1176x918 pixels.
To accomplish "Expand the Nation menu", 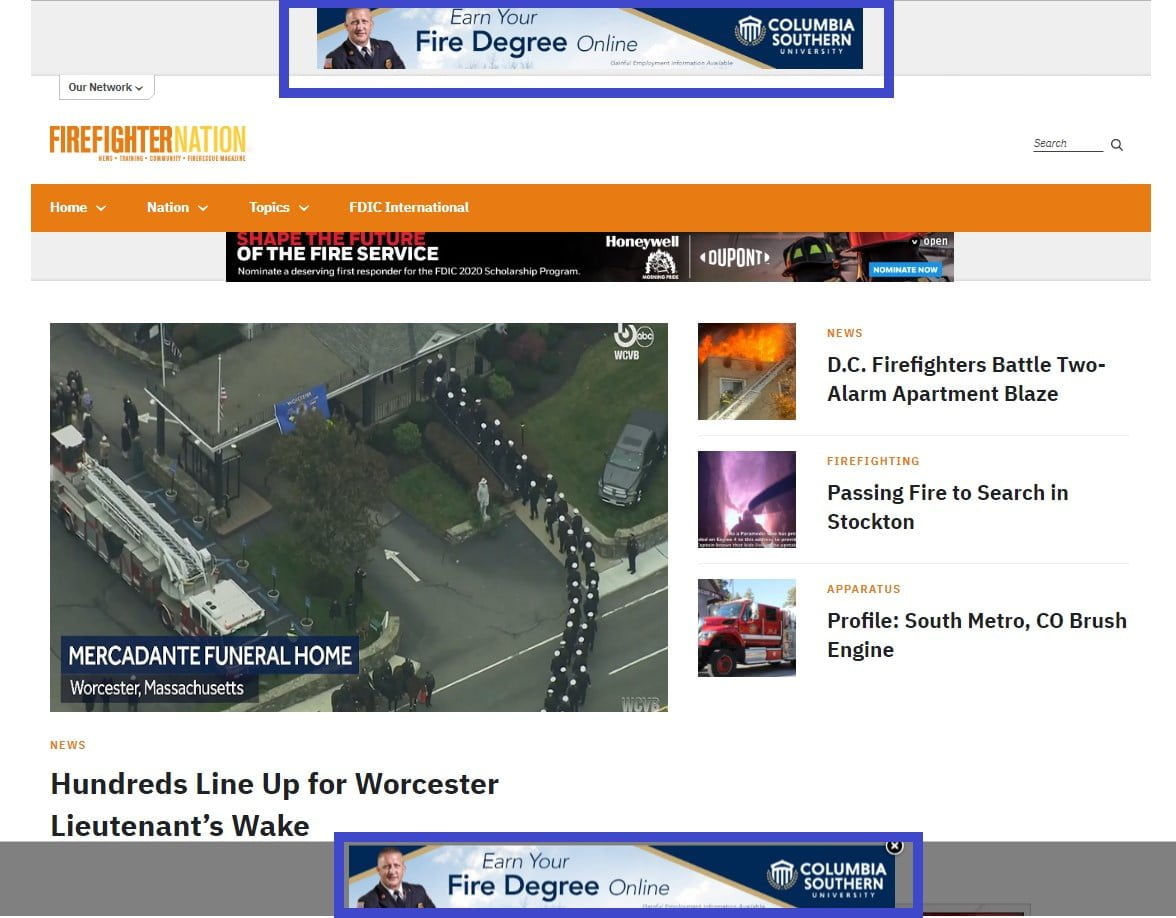I will click(177, 208).
